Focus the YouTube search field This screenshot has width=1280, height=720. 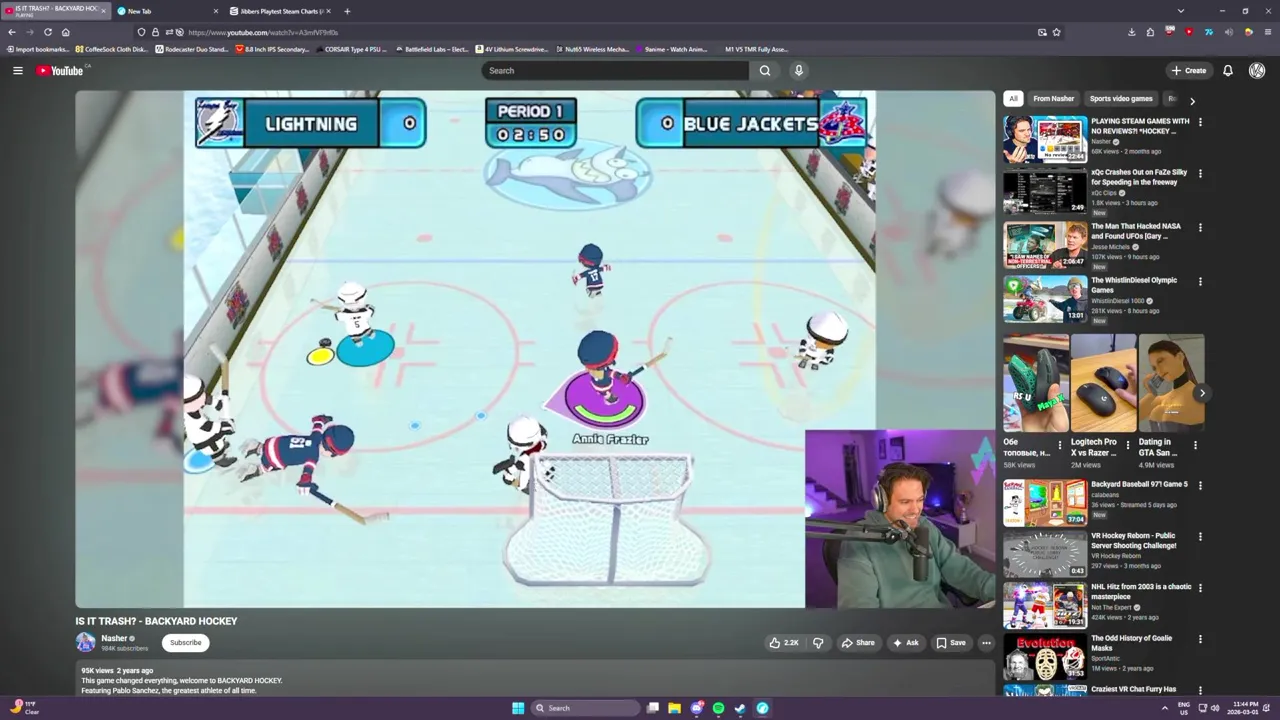[615, 70]
